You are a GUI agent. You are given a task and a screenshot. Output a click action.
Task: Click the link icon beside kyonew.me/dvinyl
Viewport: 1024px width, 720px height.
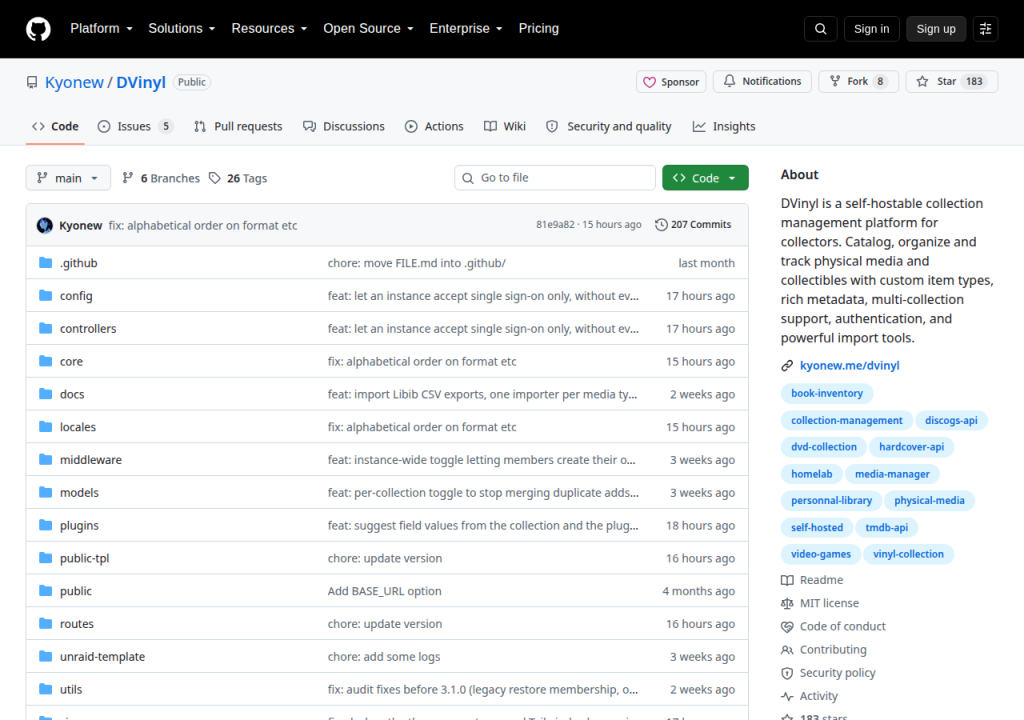tap(787, 366)
